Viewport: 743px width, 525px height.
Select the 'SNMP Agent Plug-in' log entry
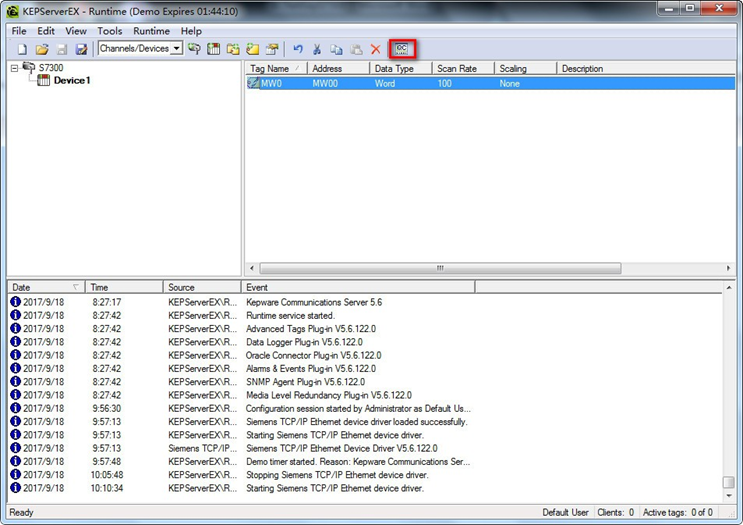(364, 381)
